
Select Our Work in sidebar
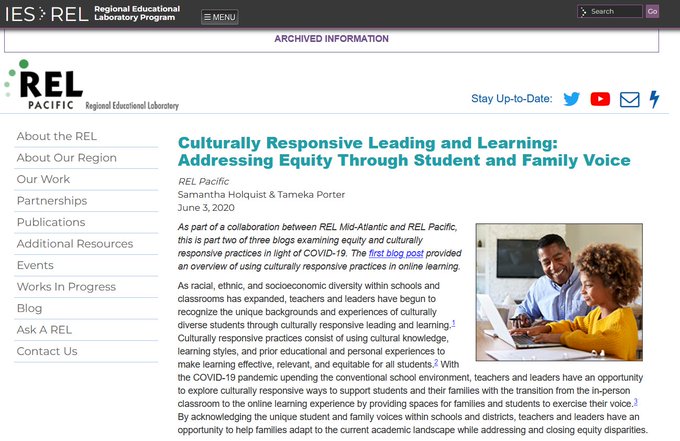click(43, 179)
